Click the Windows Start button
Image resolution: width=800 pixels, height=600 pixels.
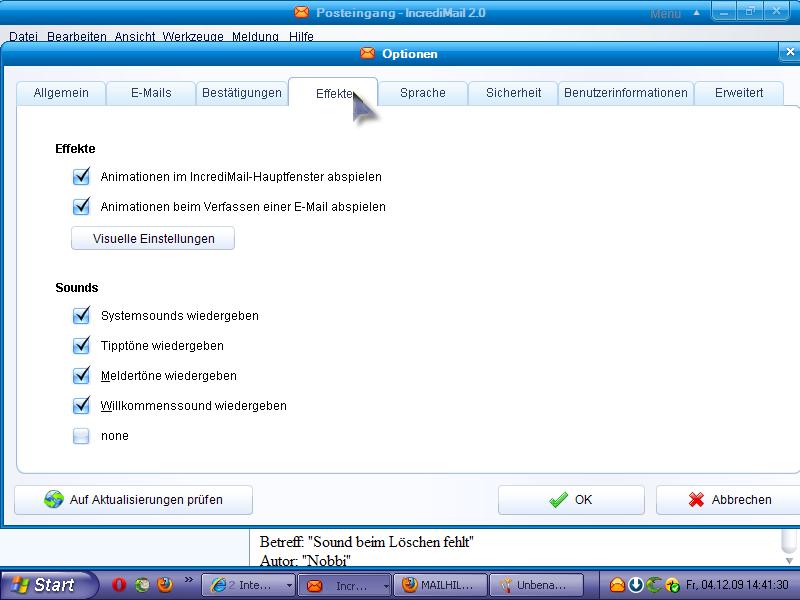pyautogui.click(x=48, y=585)
